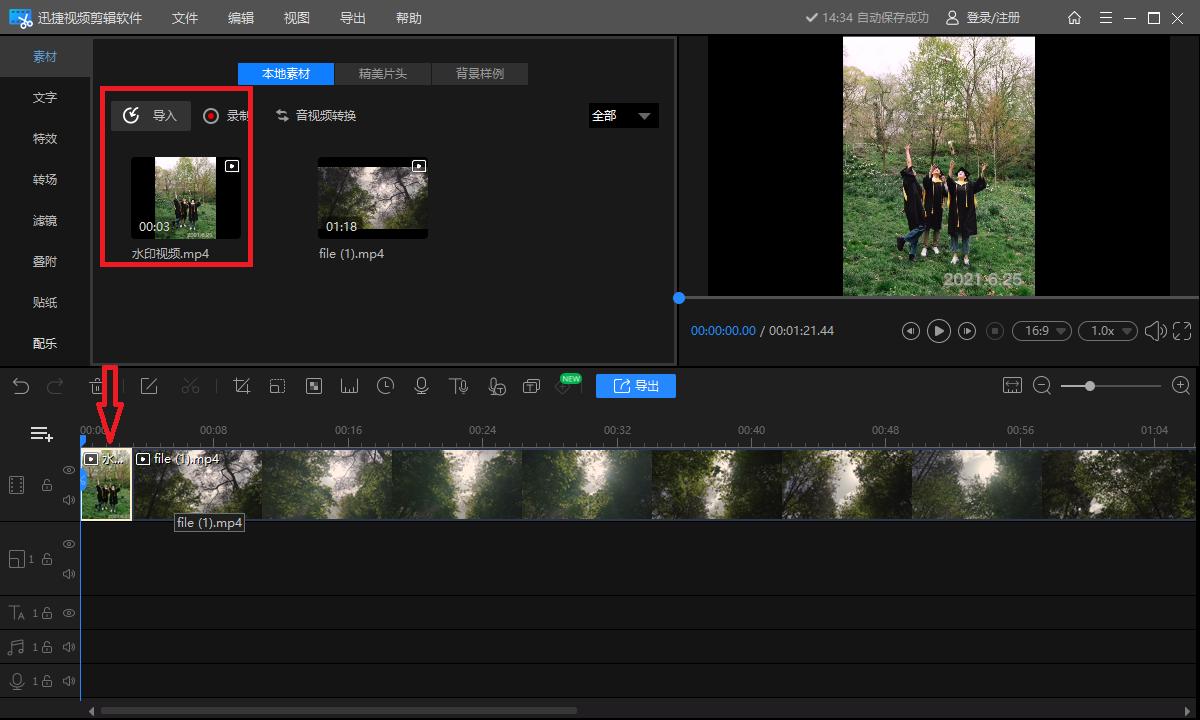
Task: Expand the 全部 filter dropdown
Action: pos(623,116)
